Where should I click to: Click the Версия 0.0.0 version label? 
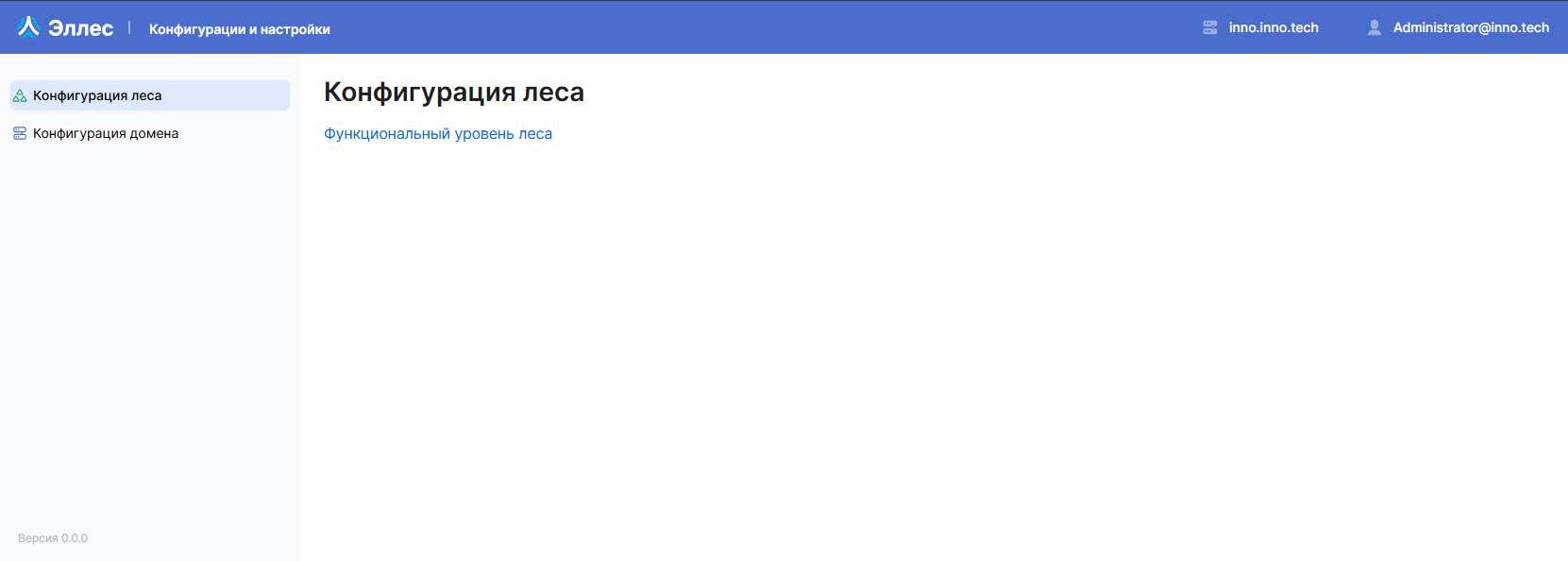[x=53, y=538]
